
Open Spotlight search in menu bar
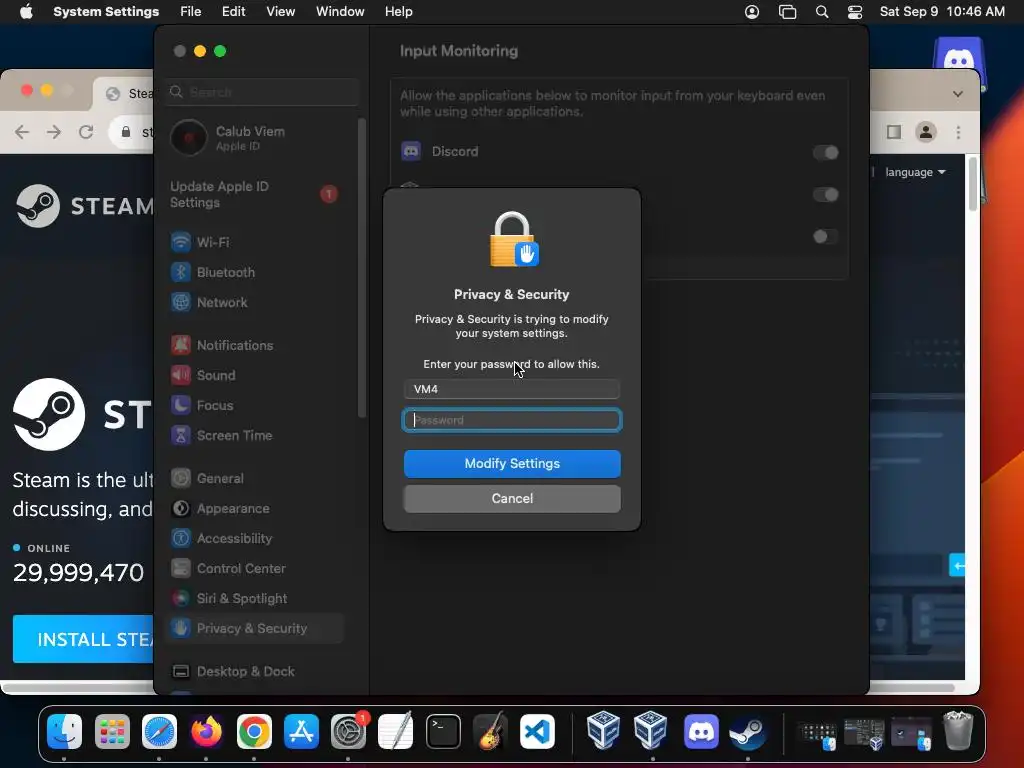click(822, 12)
